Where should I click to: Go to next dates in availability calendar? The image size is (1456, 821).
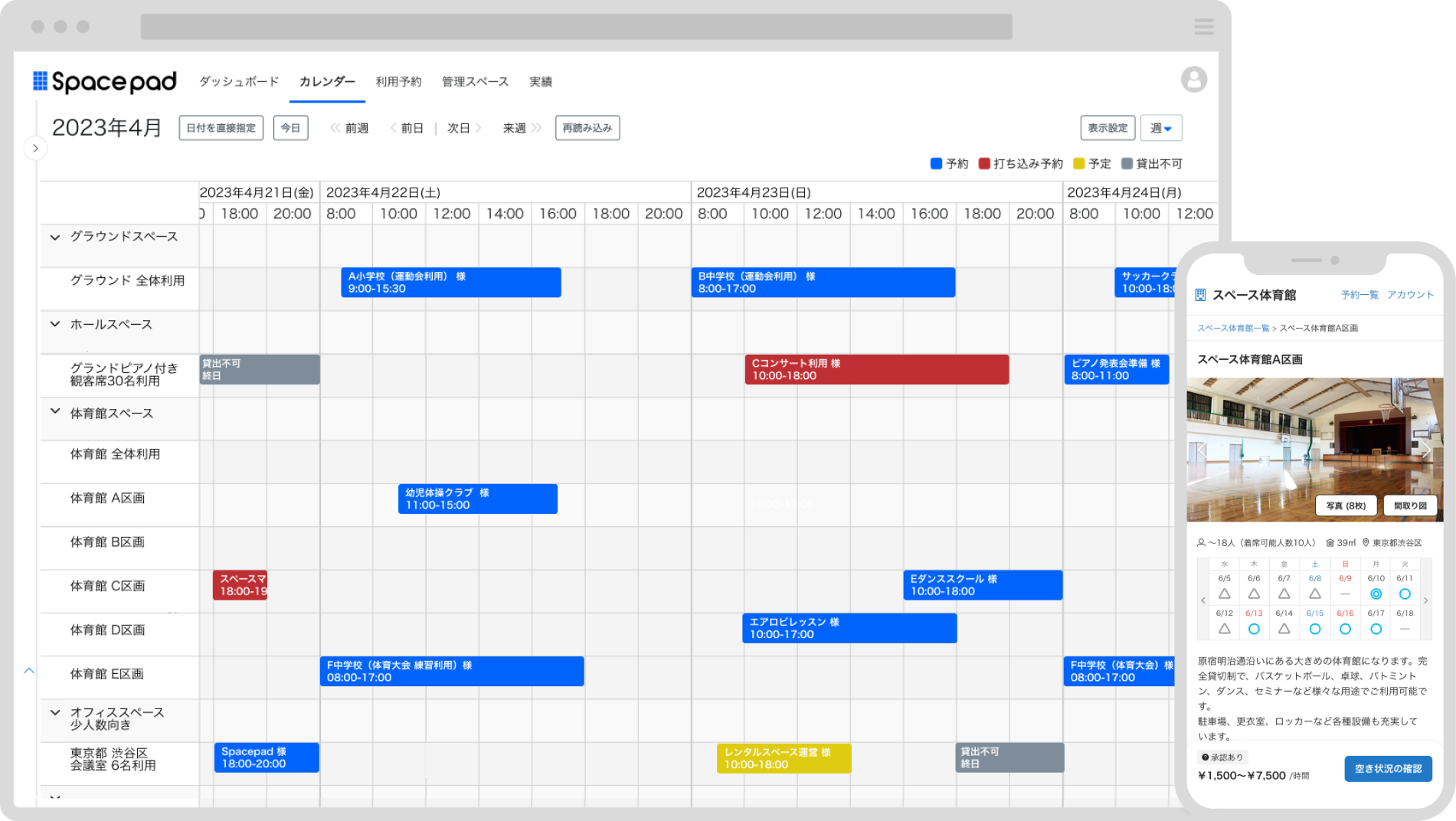click(x=1425, y=600)
